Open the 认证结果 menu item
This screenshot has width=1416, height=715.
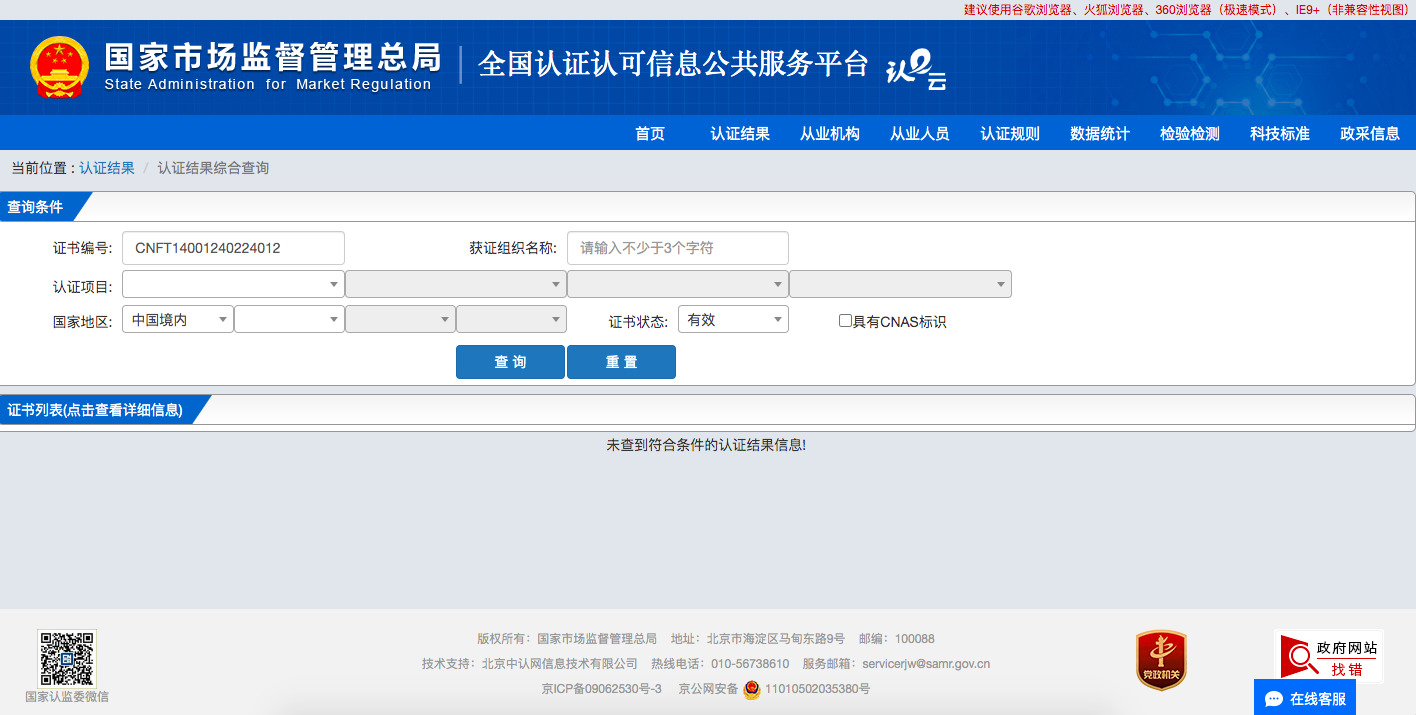(x=740, y=133)
